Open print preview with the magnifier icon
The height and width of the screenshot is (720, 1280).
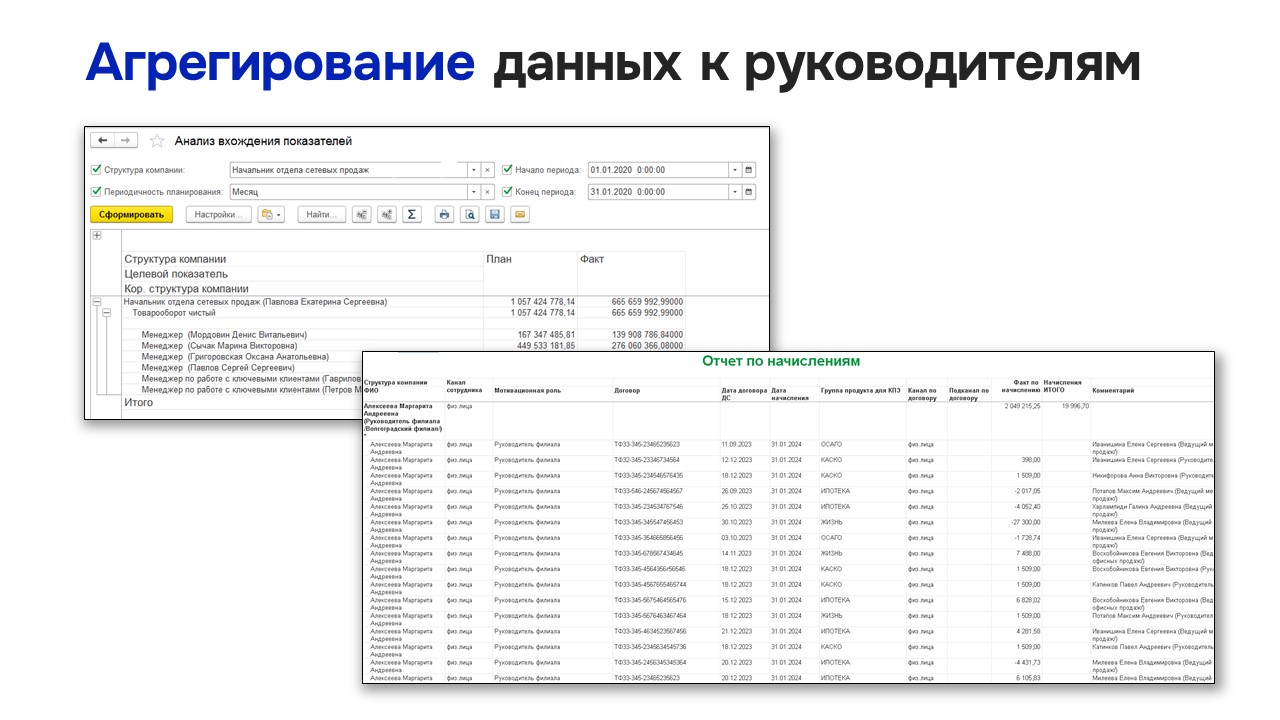(469, 214)
